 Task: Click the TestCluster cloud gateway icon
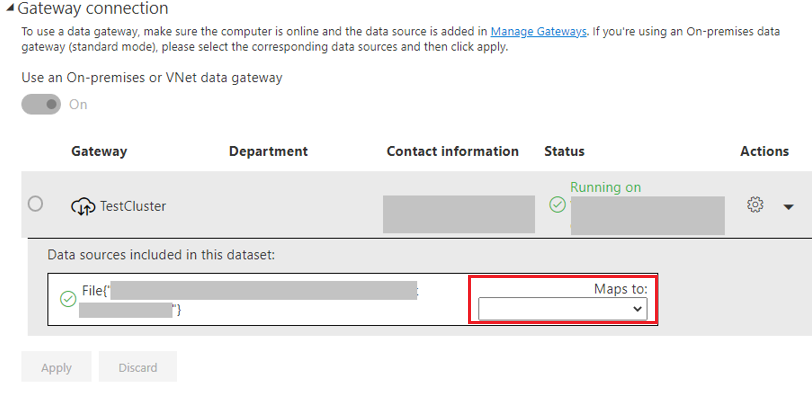tap(83, 206)
